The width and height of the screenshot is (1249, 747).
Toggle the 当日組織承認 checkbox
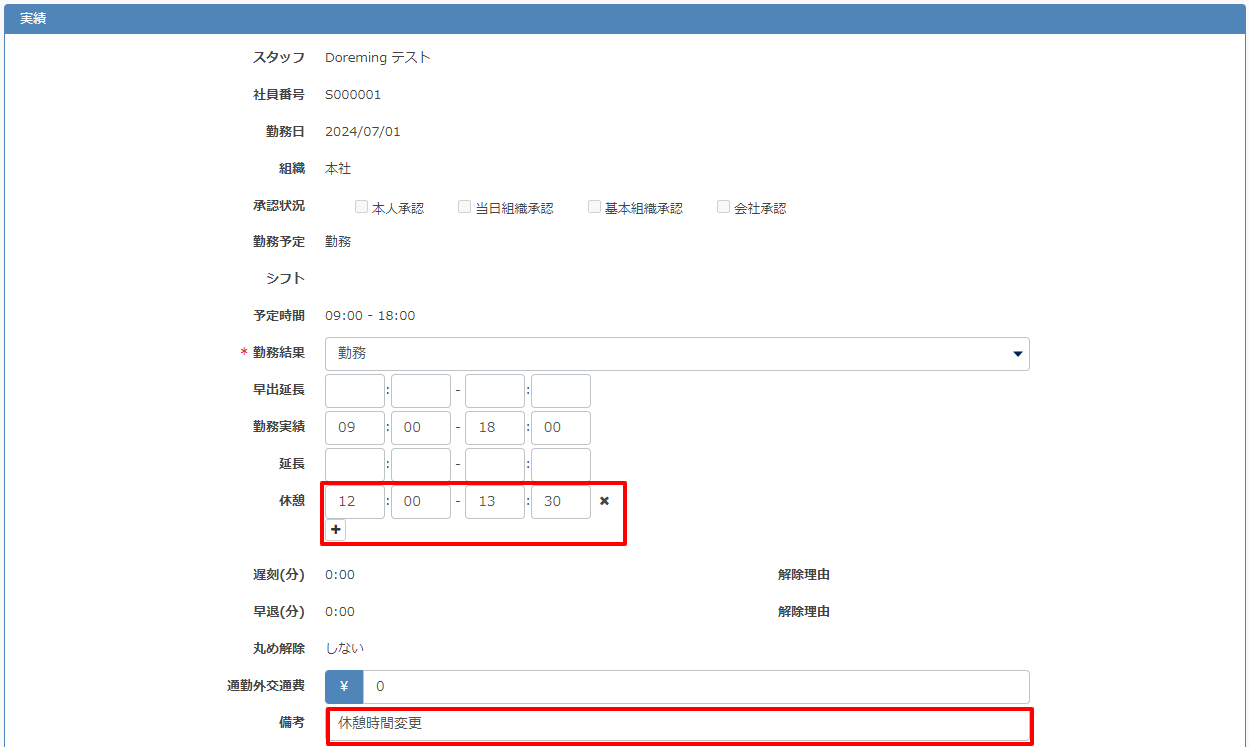[465, 207]
